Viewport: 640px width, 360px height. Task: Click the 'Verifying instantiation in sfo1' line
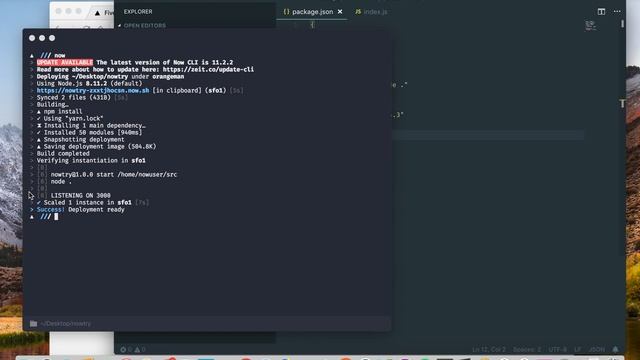tap(91, 160)
